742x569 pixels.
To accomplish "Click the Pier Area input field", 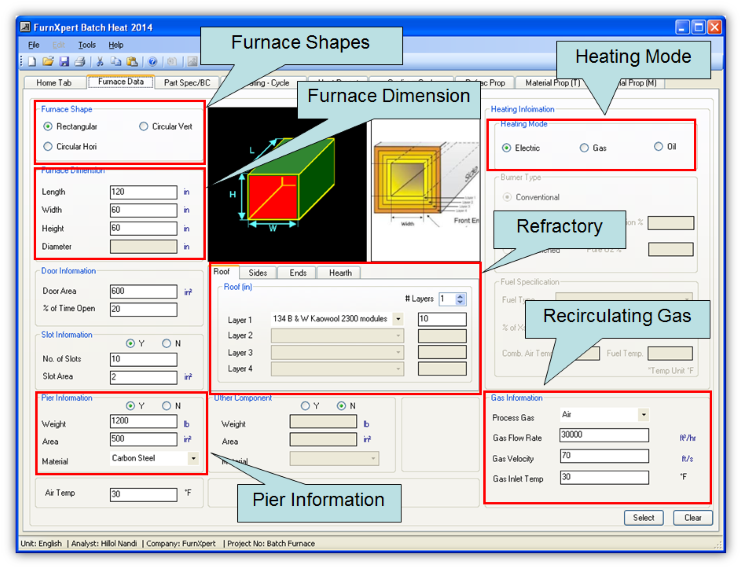I will click(x=143, y=439).
